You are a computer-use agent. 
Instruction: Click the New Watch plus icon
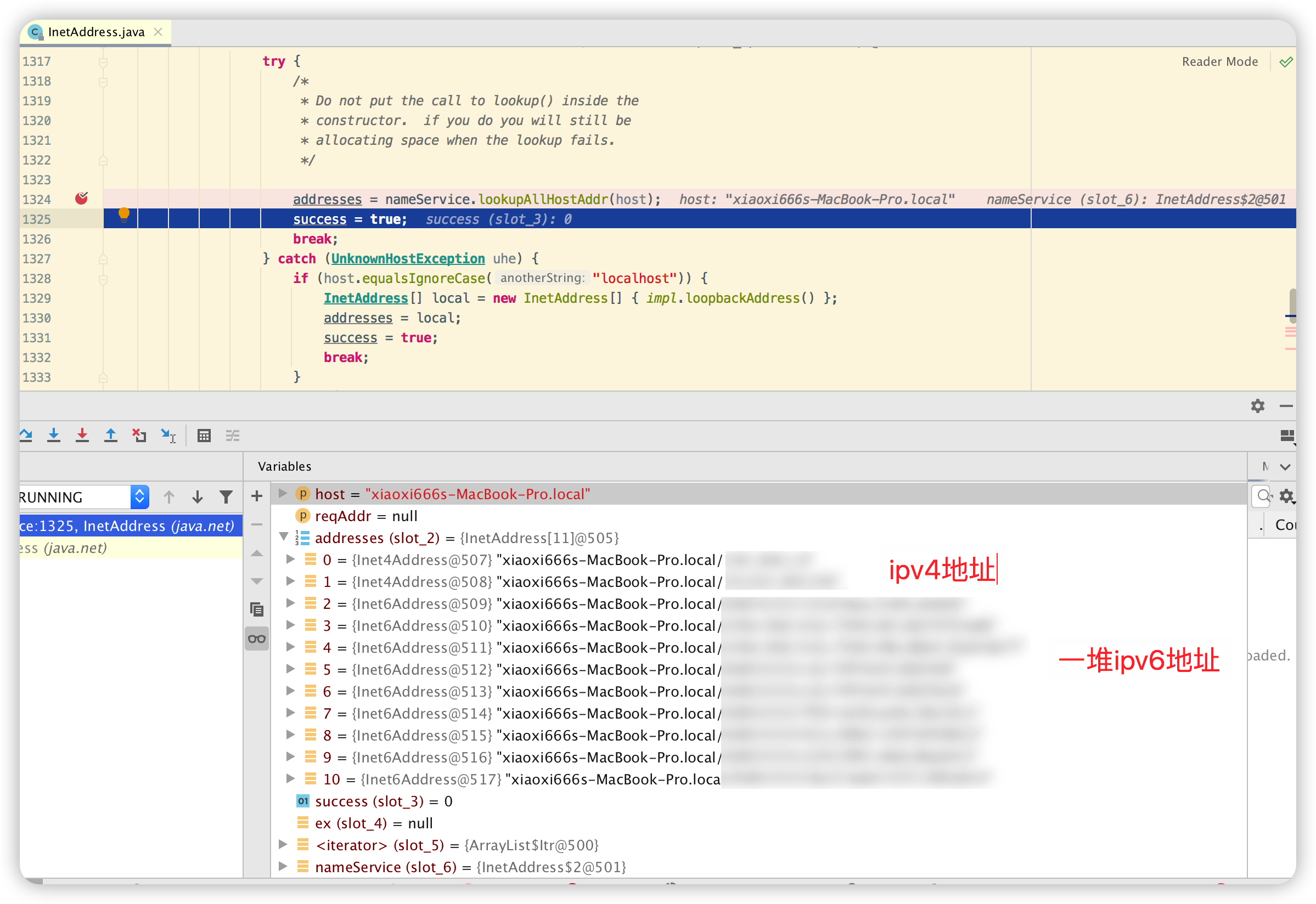pos(257,496)
